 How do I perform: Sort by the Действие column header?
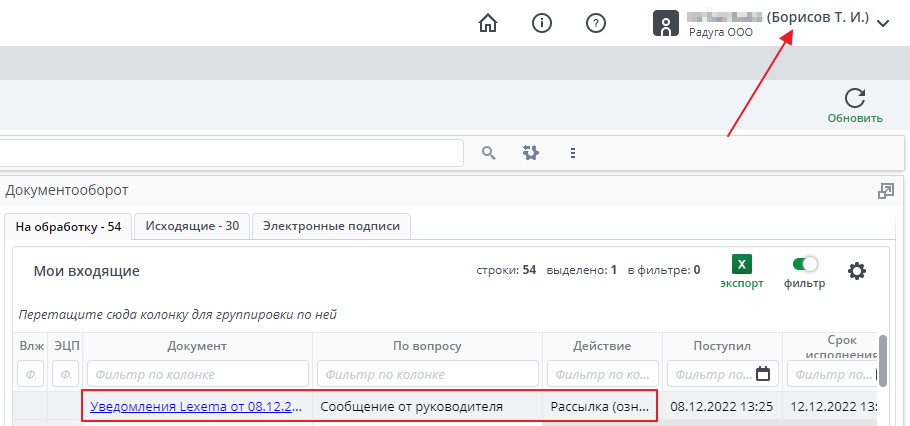point(602,346)
